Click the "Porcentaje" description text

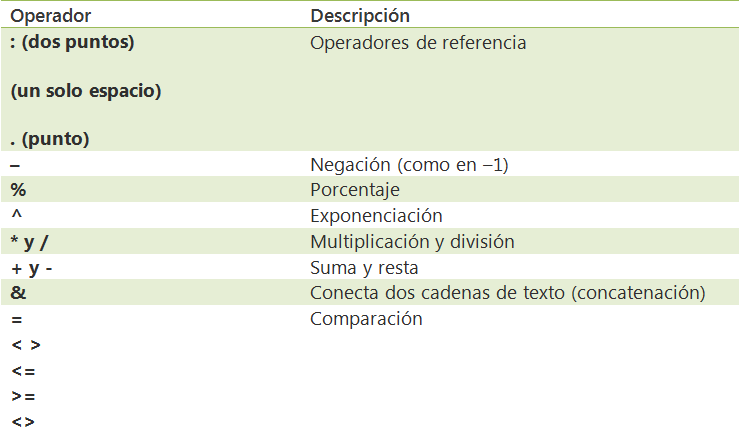click(355, 190)
